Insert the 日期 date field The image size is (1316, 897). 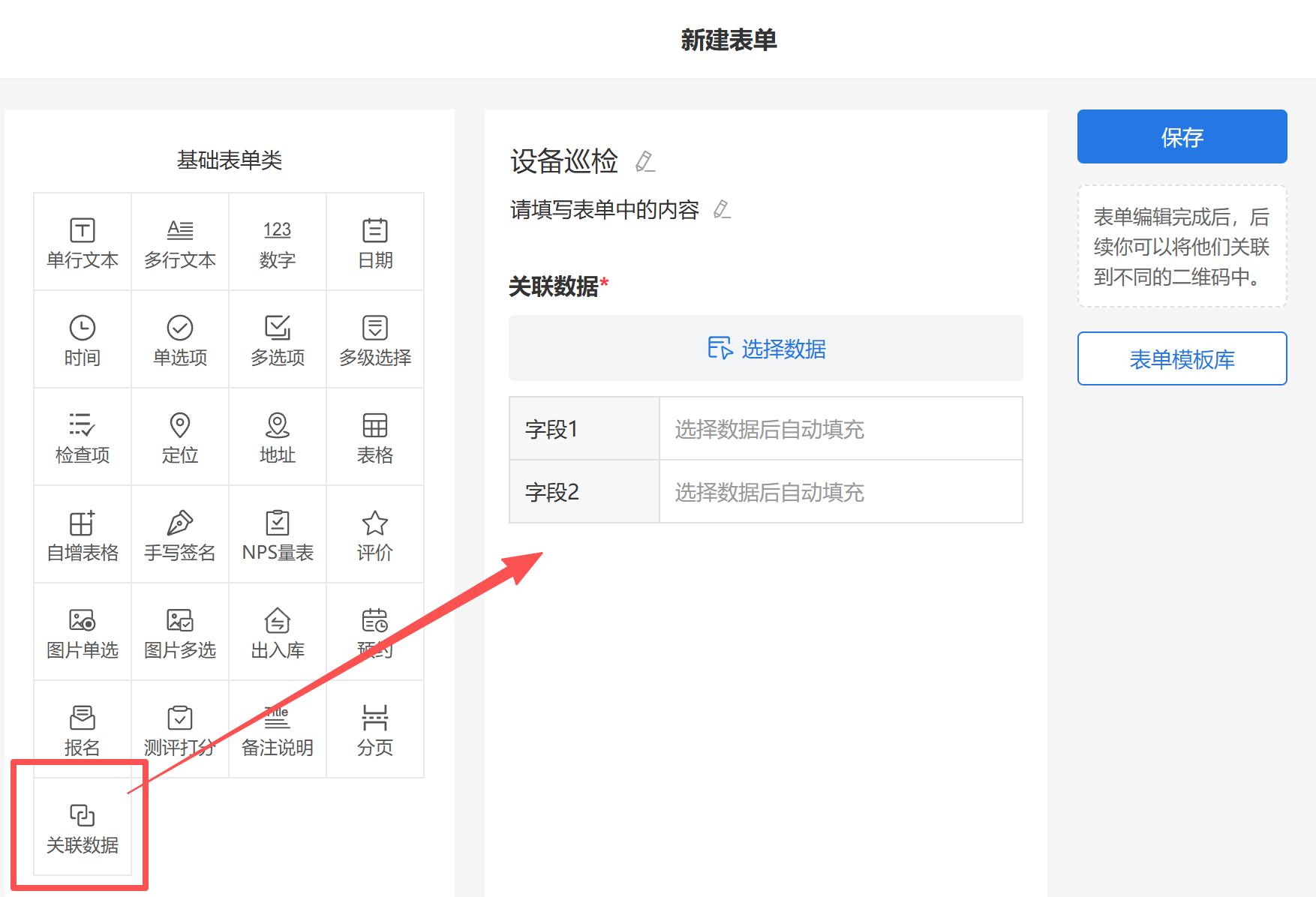click(x=375, y=241)
